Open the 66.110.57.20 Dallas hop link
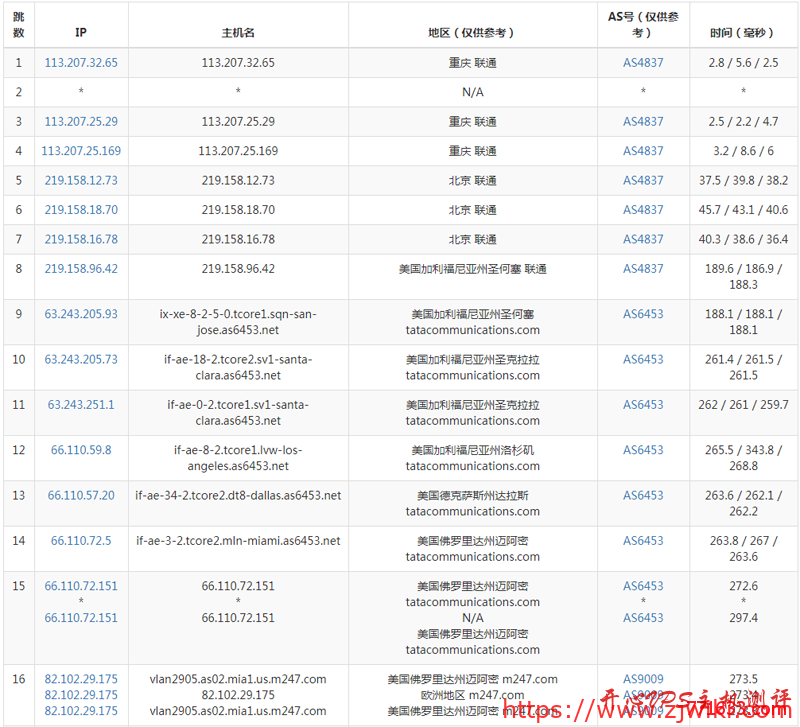This screenshot has height=727, width=800. pyautogui.click(x=80, y=495)
